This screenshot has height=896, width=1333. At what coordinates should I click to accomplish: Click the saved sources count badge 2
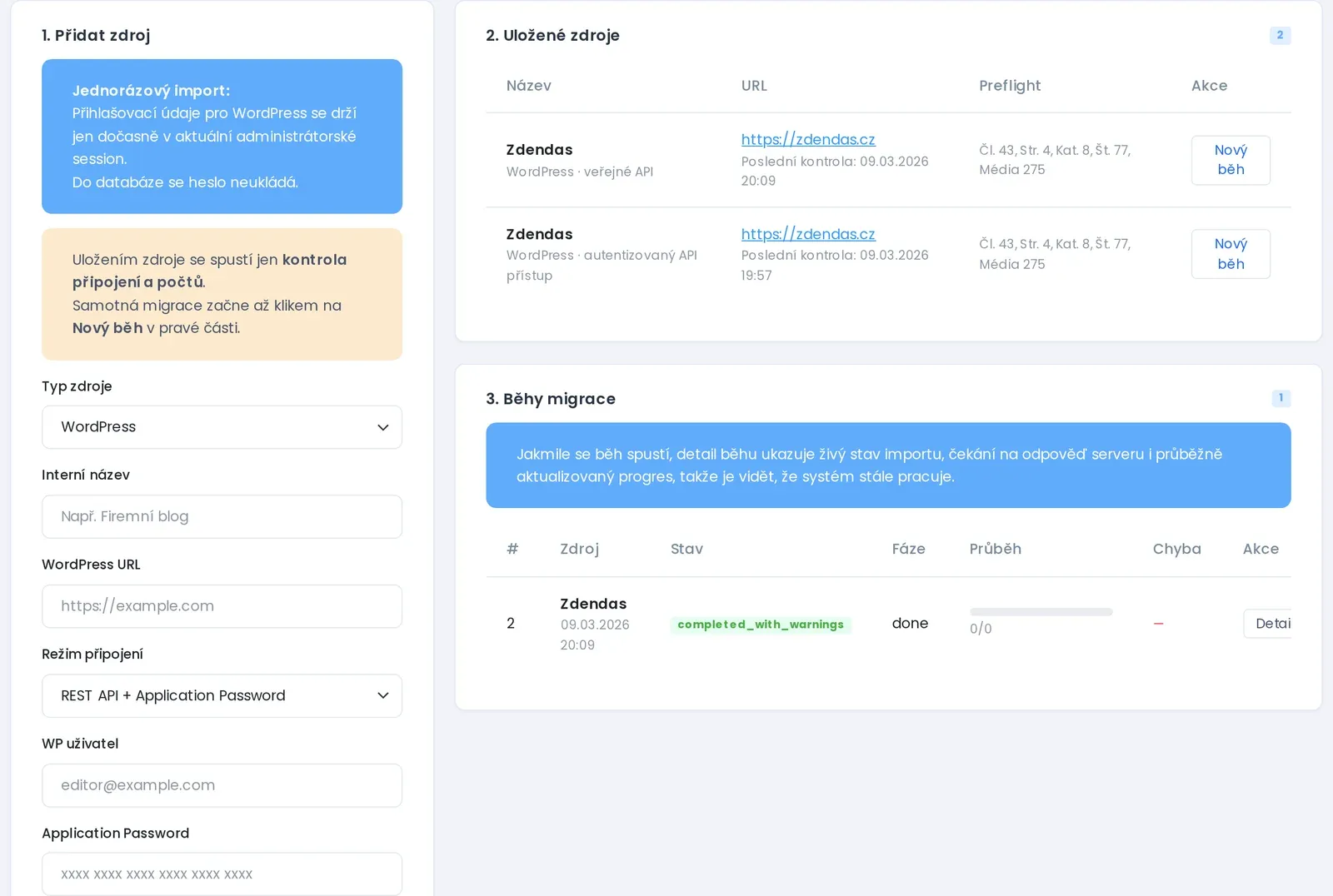click(1281, 35)
